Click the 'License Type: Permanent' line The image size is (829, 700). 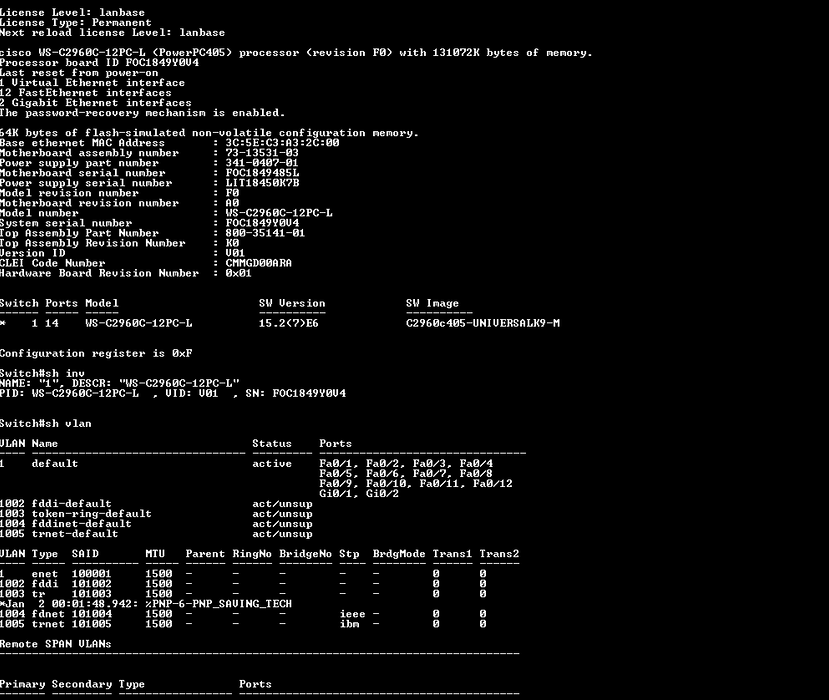pos(76,23)
